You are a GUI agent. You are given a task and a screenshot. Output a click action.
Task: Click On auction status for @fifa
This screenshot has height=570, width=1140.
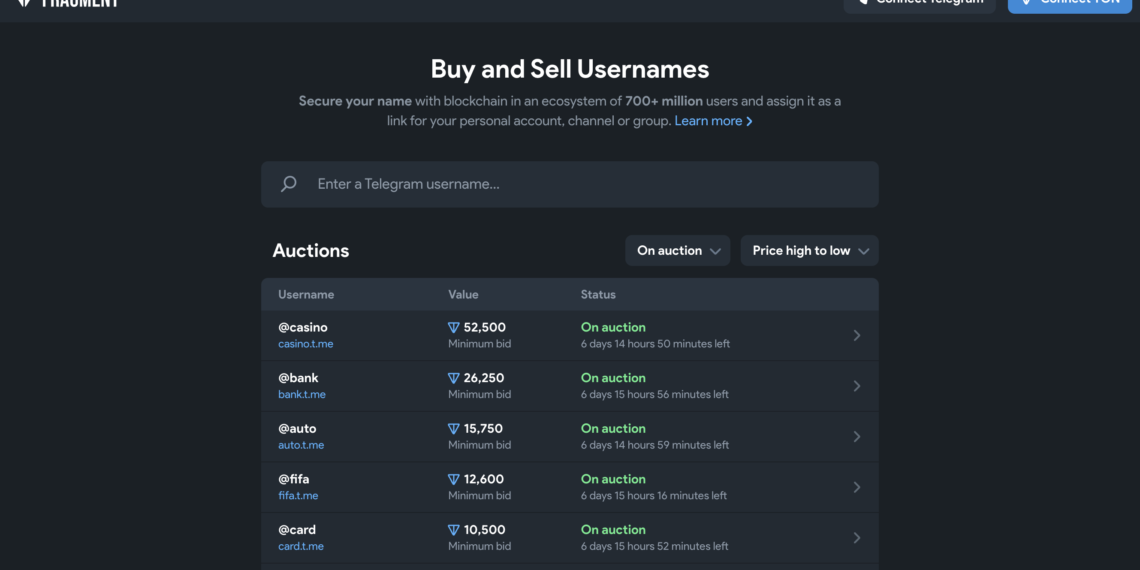coord(613,479)
